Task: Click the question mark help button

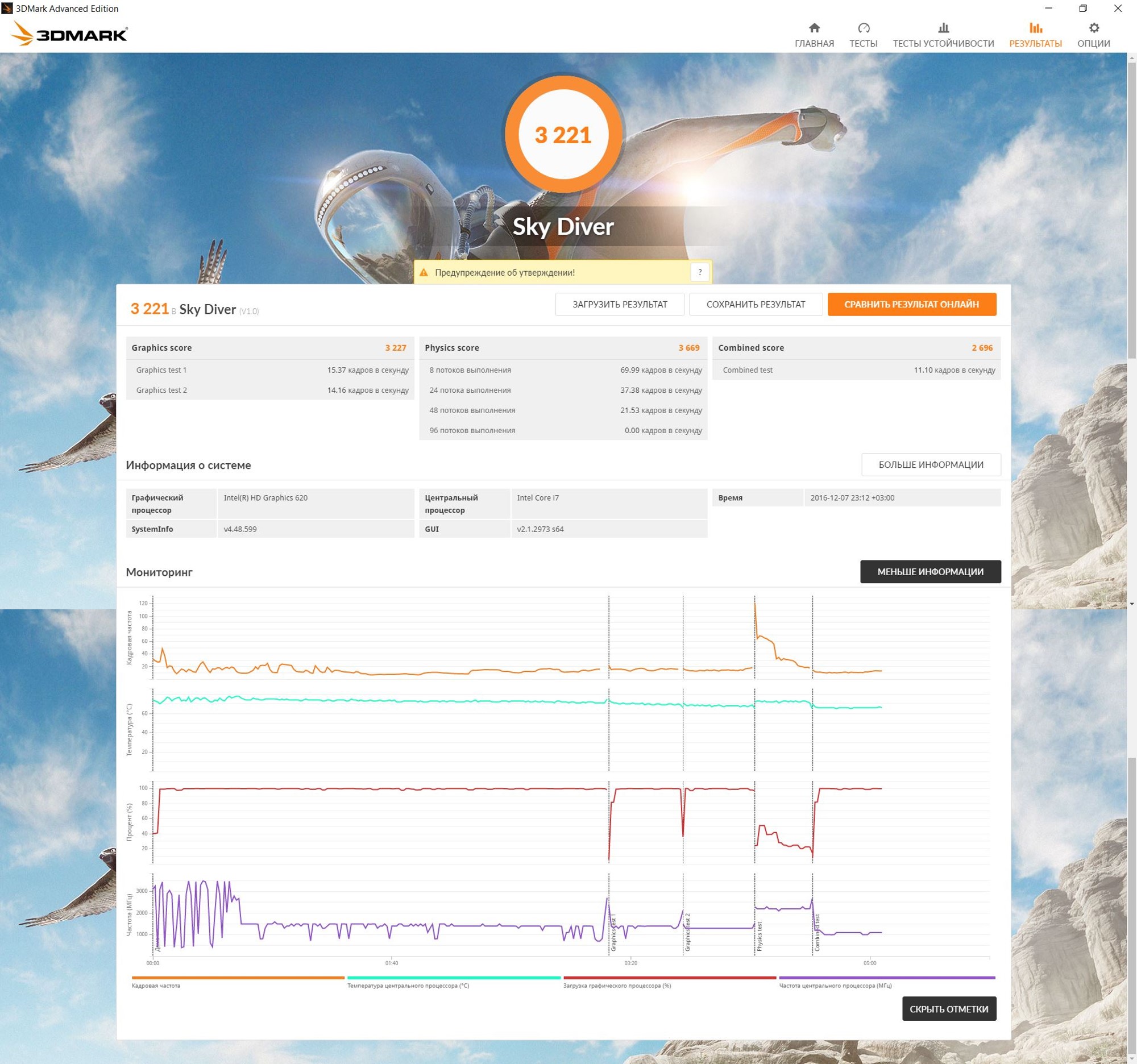Action: [699, 272]
